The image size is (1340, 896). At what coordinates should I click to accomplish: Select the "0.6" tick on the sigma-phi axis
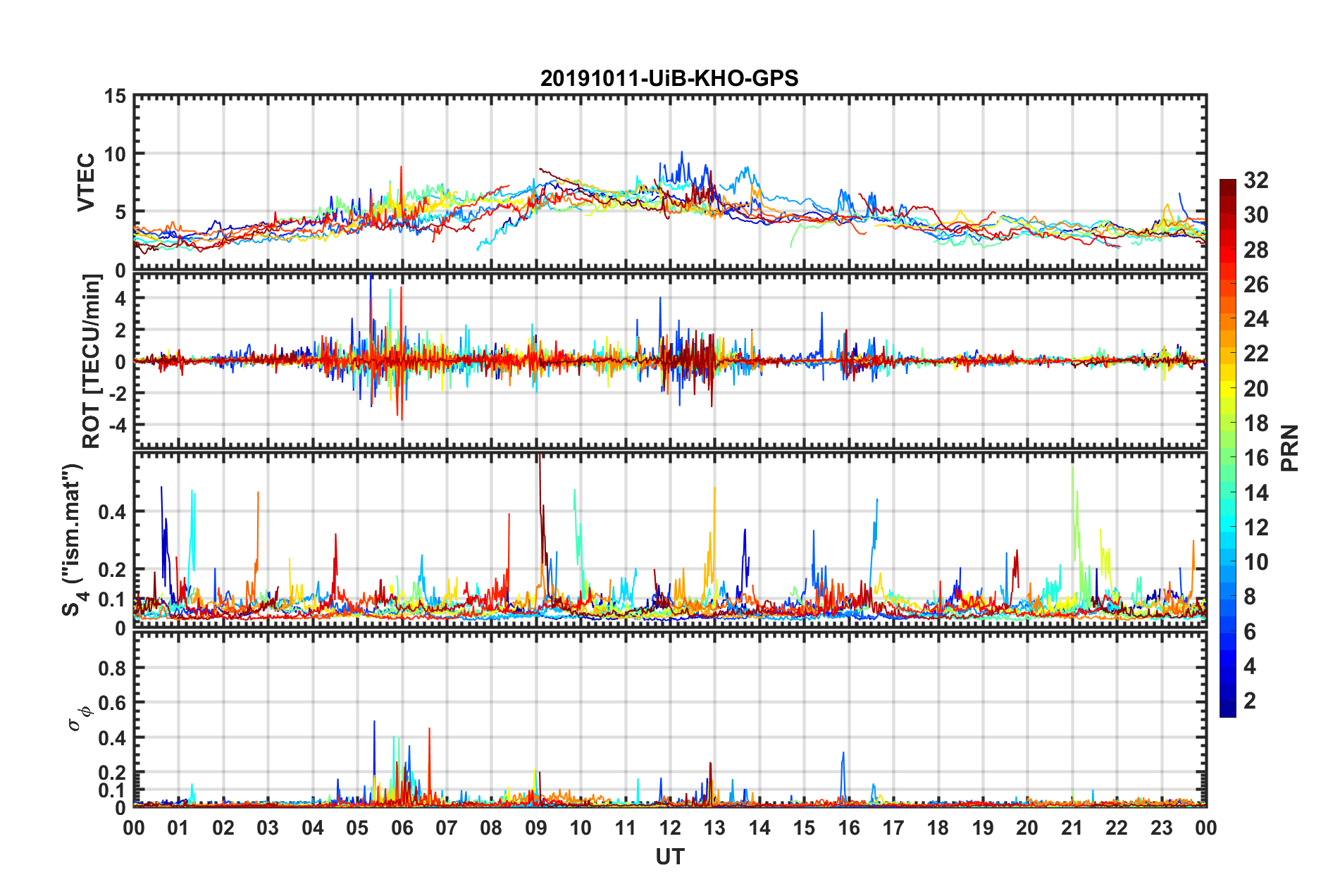coord(113,703)
